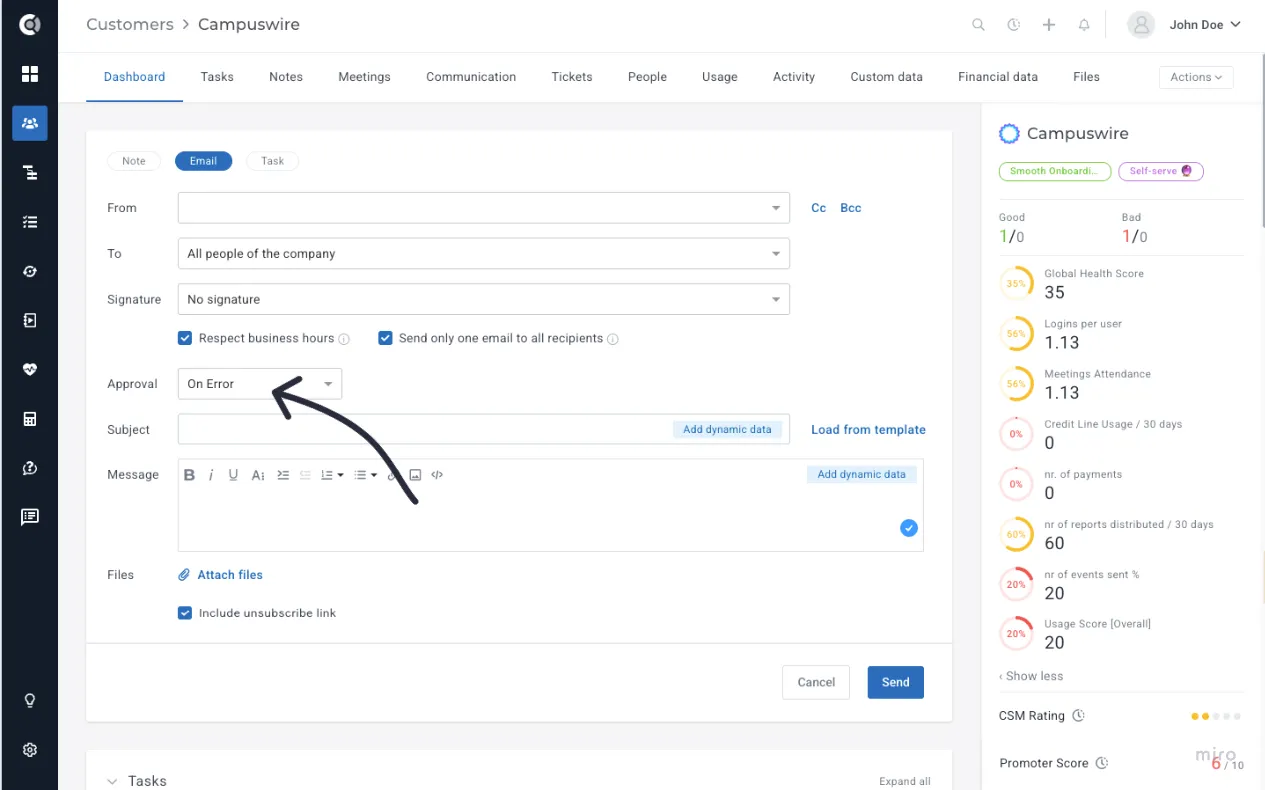
Task: Switch to the Financial data tab
Action: tap(998, 77)
